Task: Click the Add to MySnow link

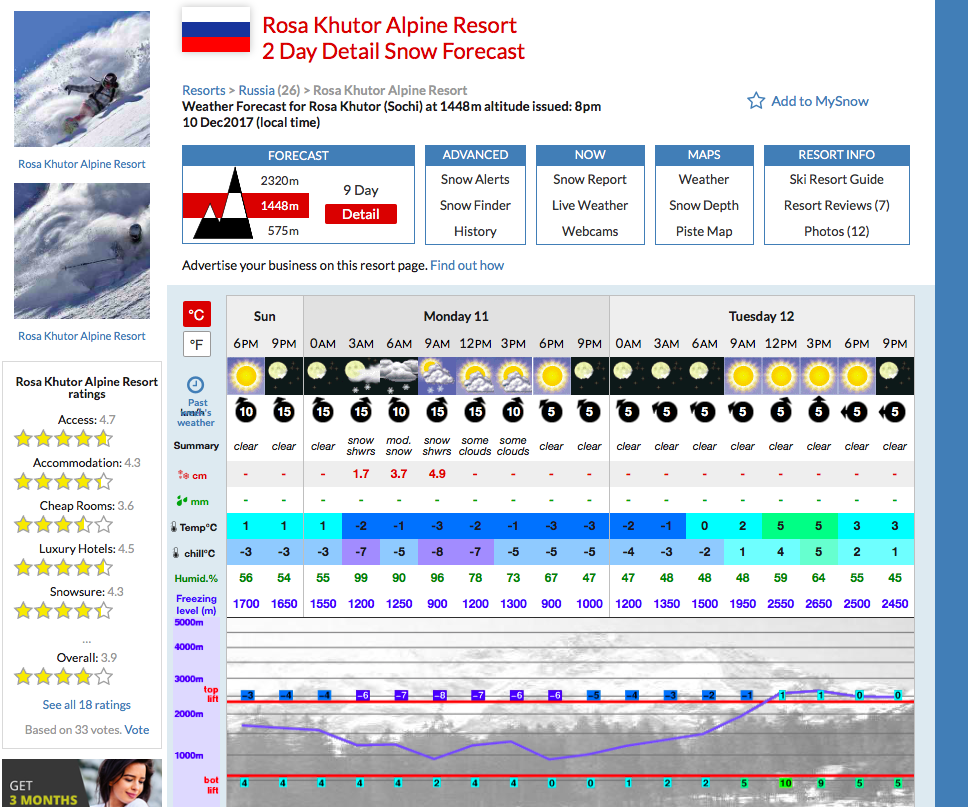Action: tap(820, 101)
